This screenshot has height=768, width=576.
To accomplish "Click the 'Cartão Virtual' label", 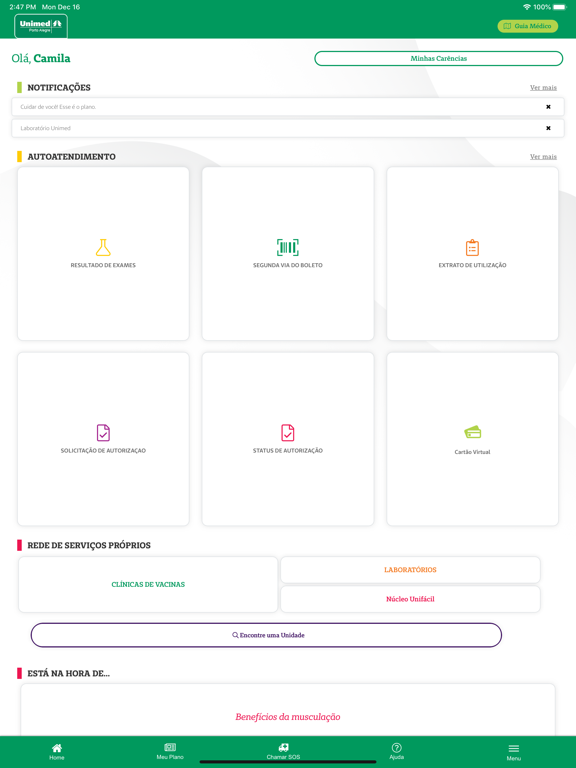I will [x=472, y=452].
